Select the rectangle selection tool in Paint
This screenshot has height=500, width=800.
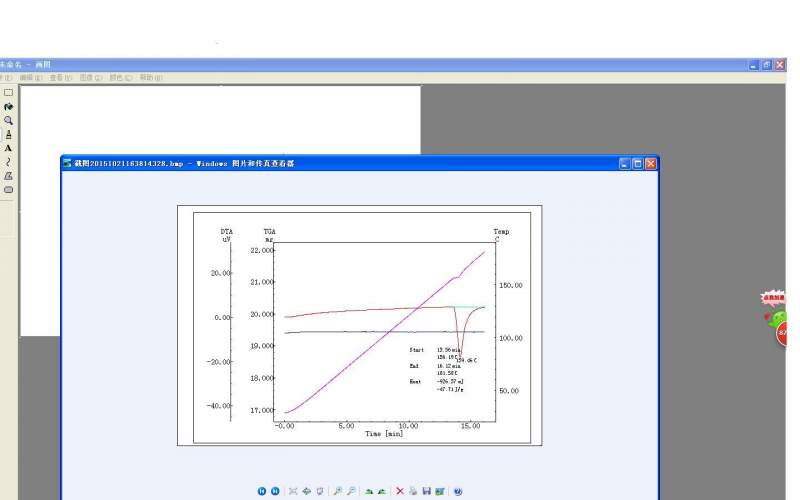8,93
